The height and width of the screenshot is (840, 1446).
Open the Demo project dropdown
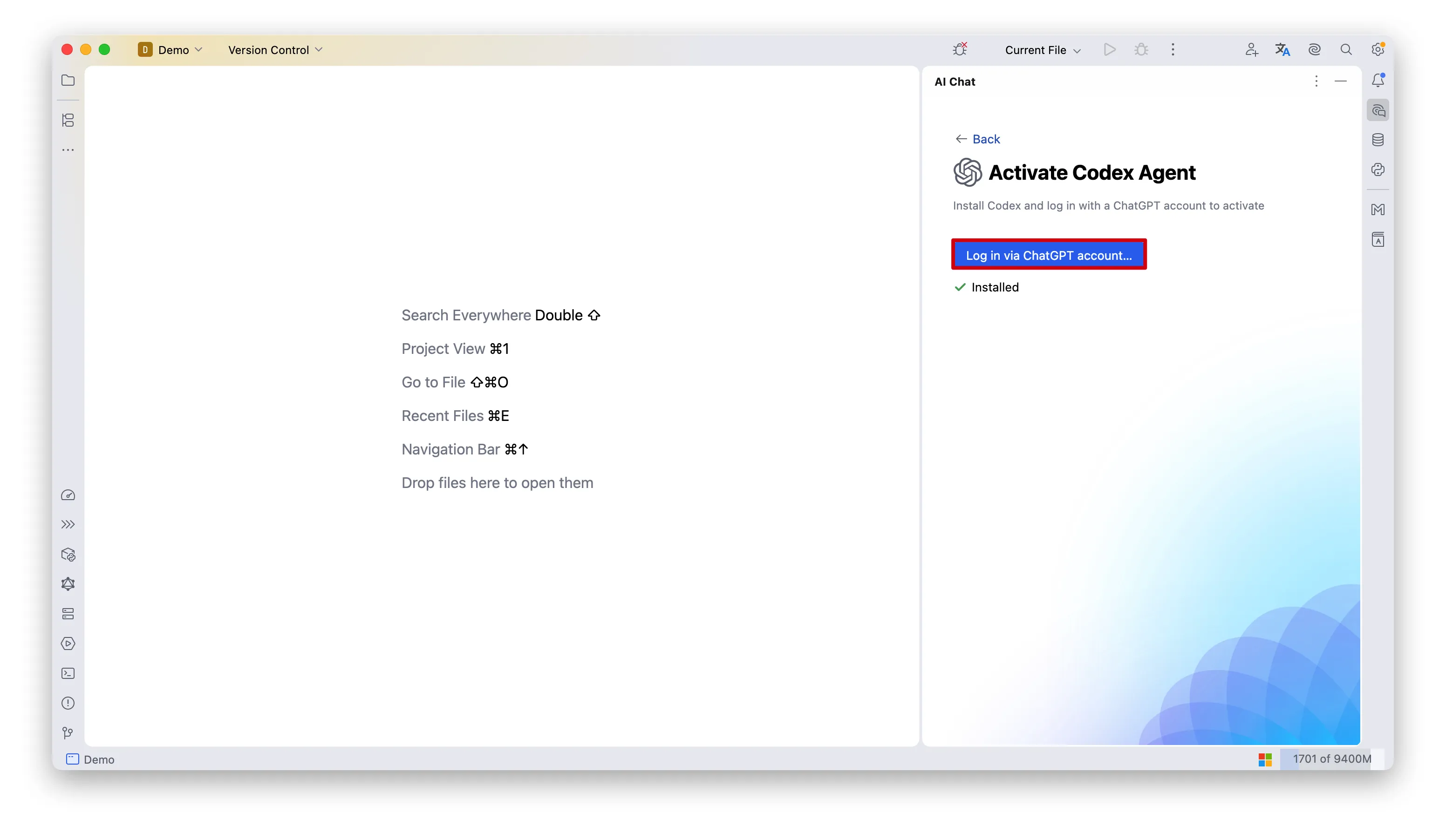click(x=171, y=50)
